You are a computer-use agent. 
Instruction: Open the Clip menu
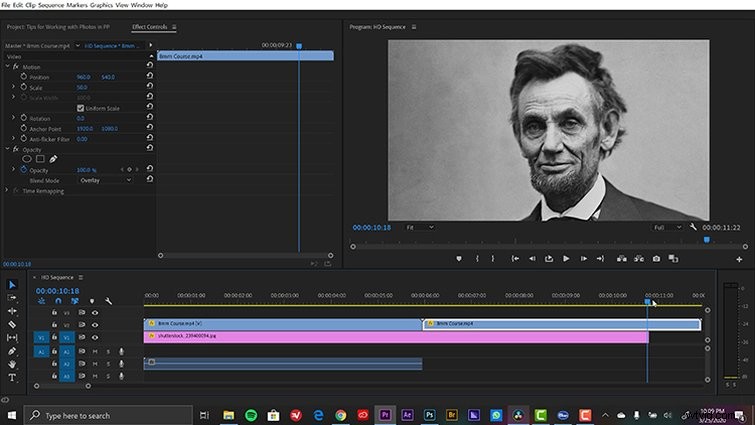(30, 5)
